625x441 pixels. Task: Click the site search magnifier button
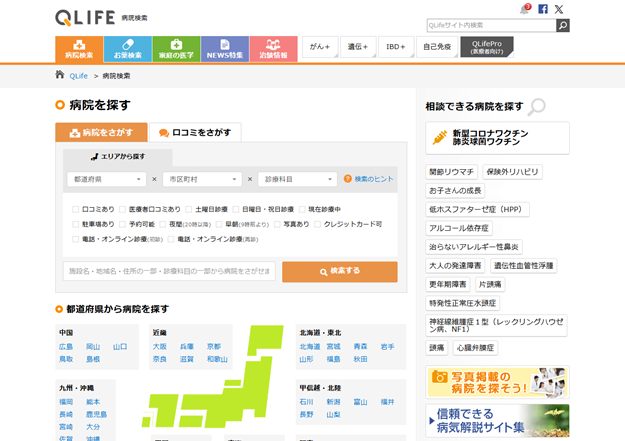click(563, 26)
